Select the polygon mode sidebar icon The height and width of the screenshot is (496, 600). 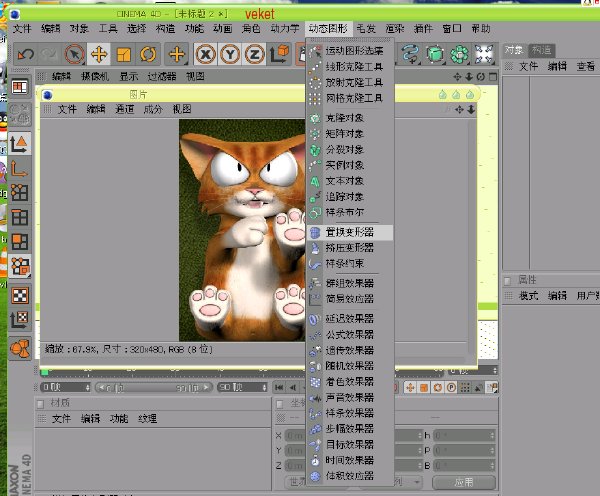pos(19,242)
